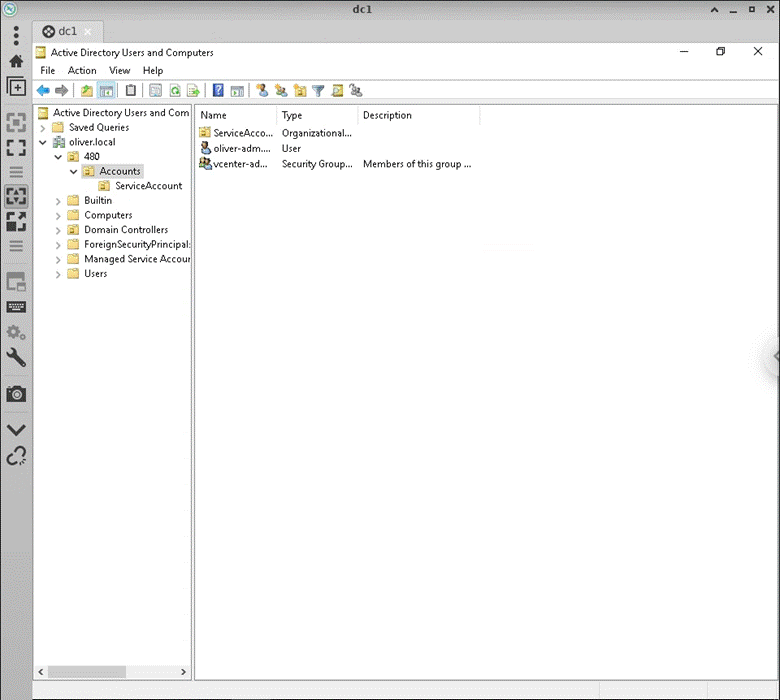Sort by the Description column header
The width and height of the screenshot is (780, 700).
tap(419, 115)
